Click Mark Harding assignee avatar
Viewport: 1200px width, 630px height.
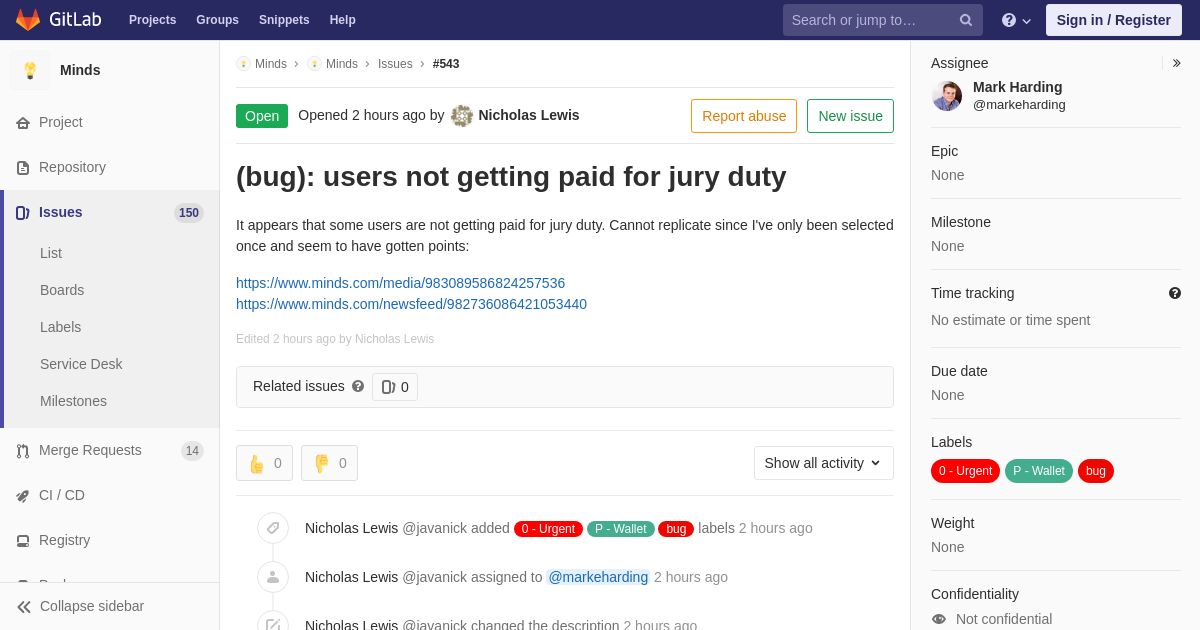947,96
